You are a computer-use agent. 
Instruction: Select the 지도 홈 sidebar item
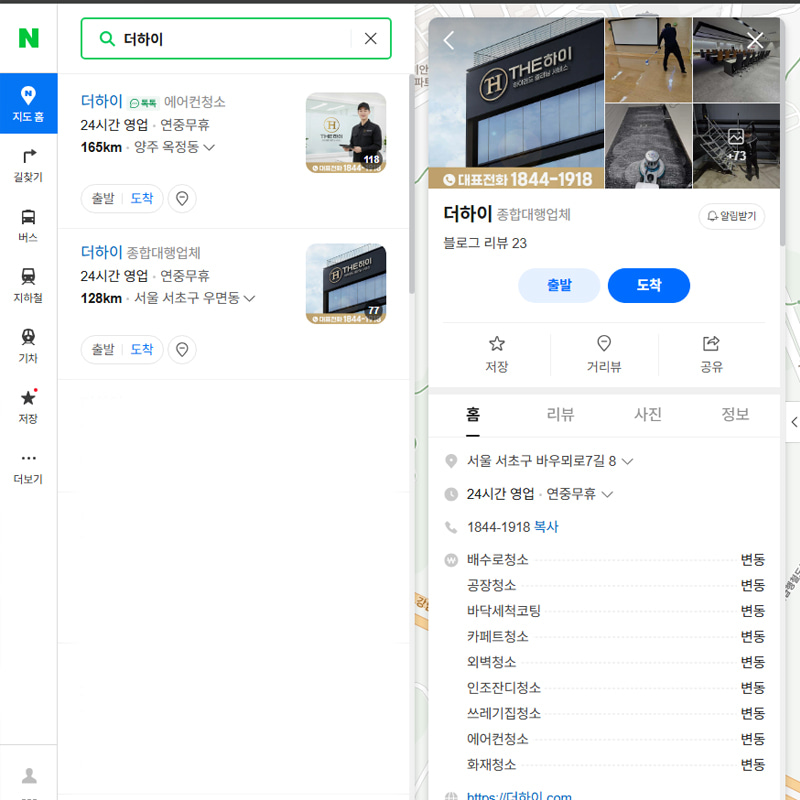click(x=29, y=104)
